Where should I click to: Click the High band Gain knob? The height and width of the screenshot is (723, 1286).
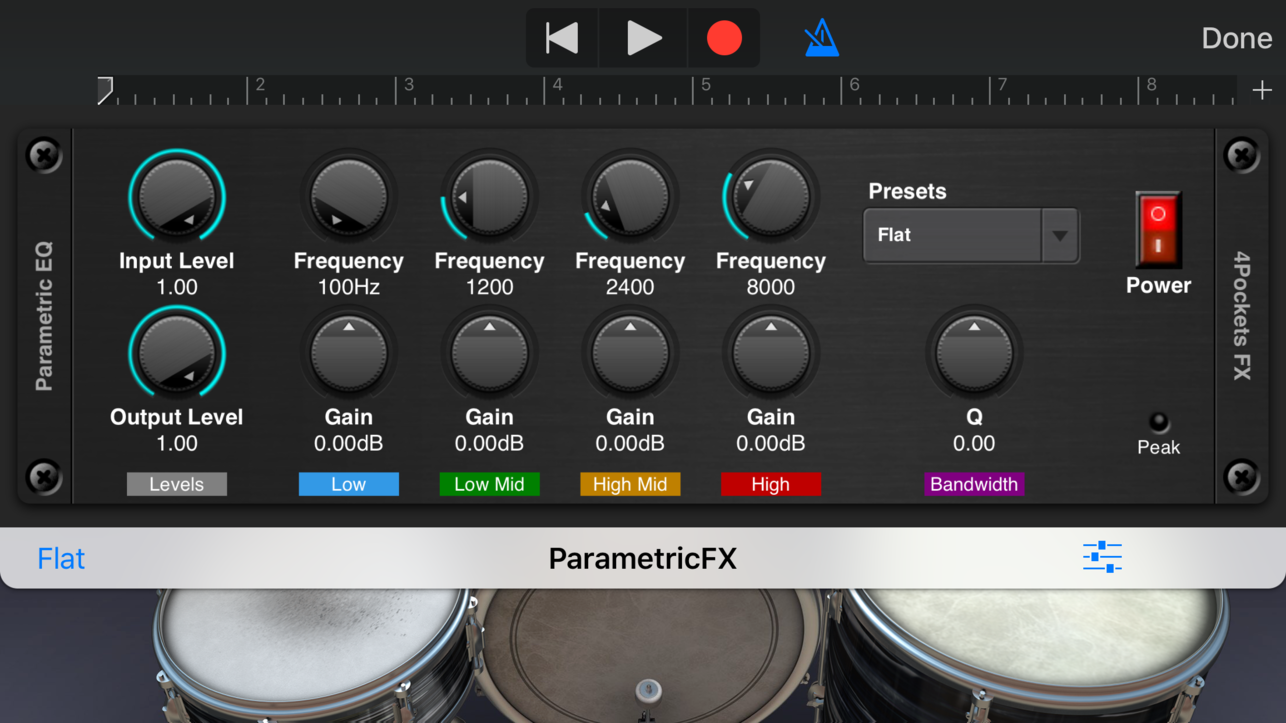click(x=771, y=353)
